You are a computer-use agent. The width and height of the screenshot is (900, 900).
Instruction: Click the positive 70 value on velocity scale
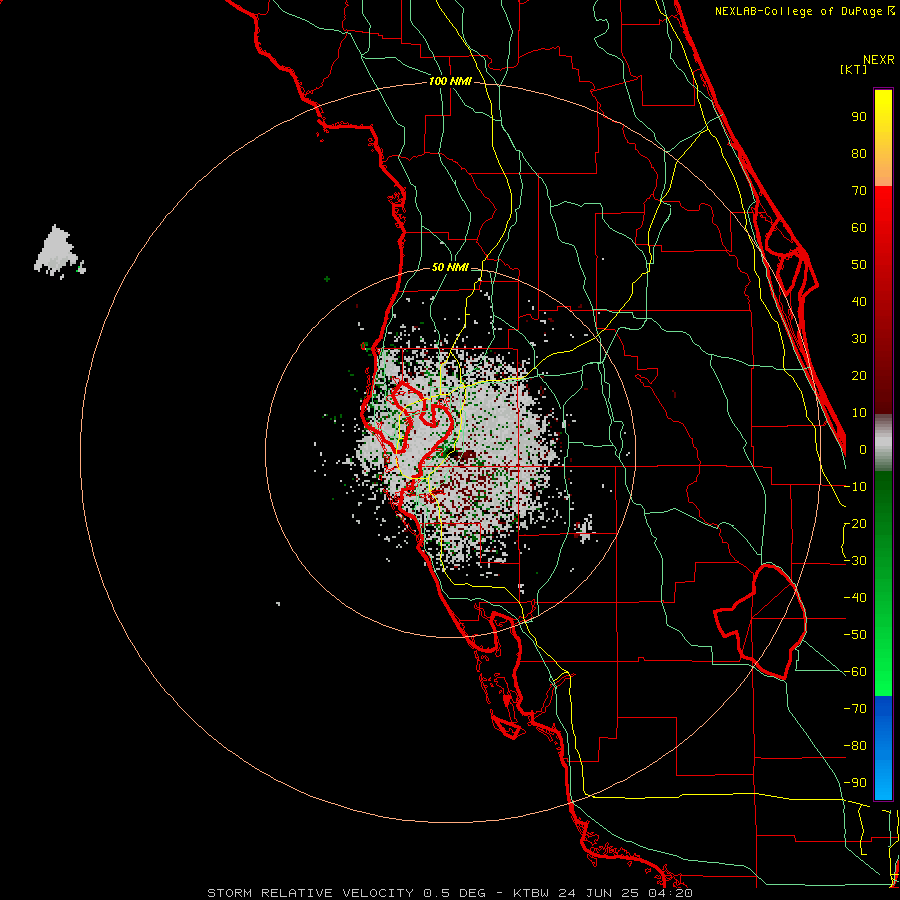tap(859, 191)
